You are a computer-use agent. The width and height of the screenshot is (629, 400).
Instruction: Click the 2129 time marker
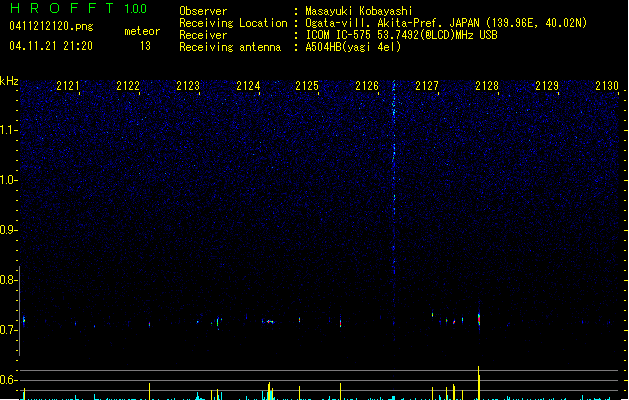547,86
